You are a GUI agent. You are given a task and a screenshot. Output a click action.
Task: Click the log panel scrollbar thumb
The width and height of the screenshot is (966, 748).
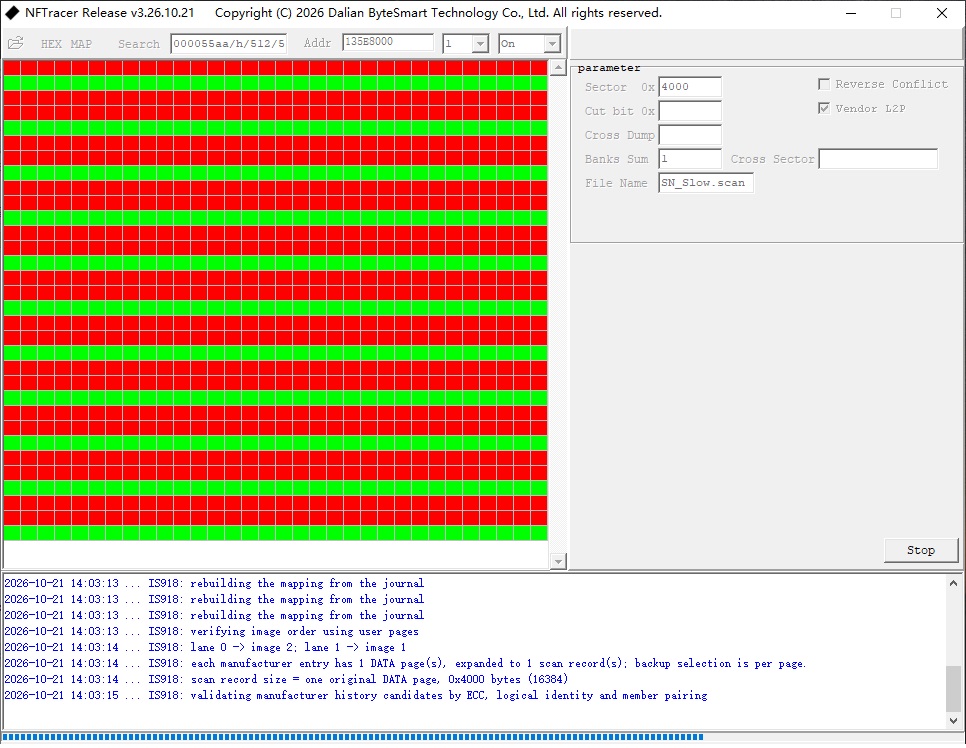[x=953, y=688]
